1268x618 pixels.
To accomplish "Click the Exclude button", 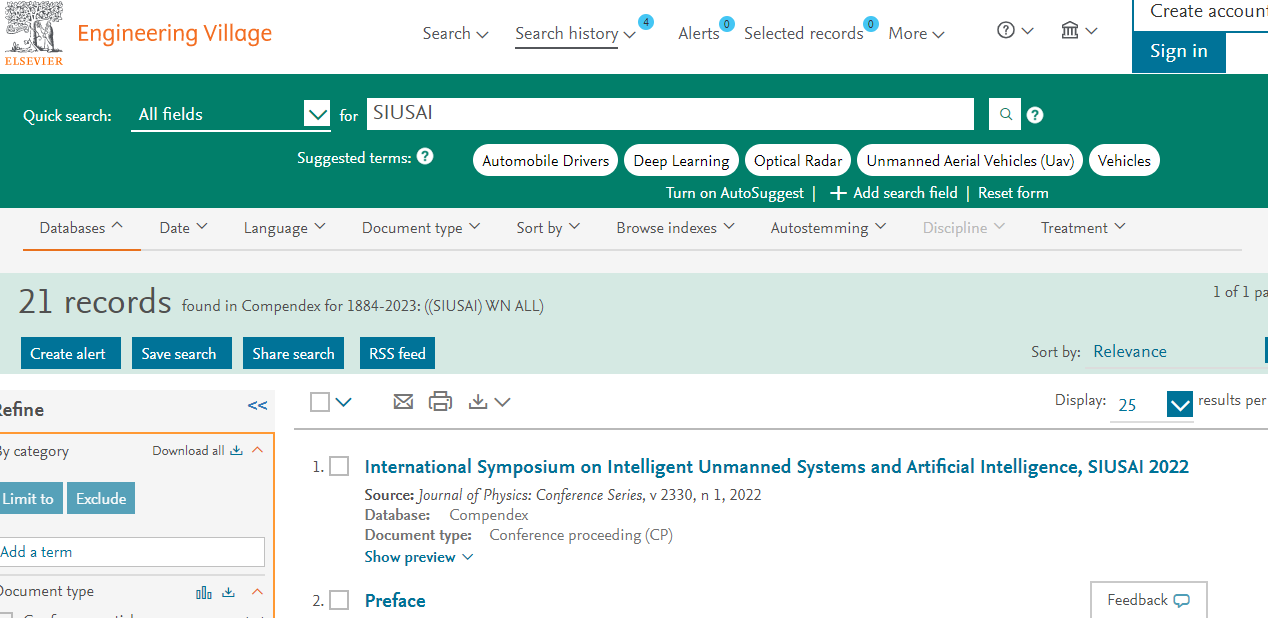I will pos(101,498).
